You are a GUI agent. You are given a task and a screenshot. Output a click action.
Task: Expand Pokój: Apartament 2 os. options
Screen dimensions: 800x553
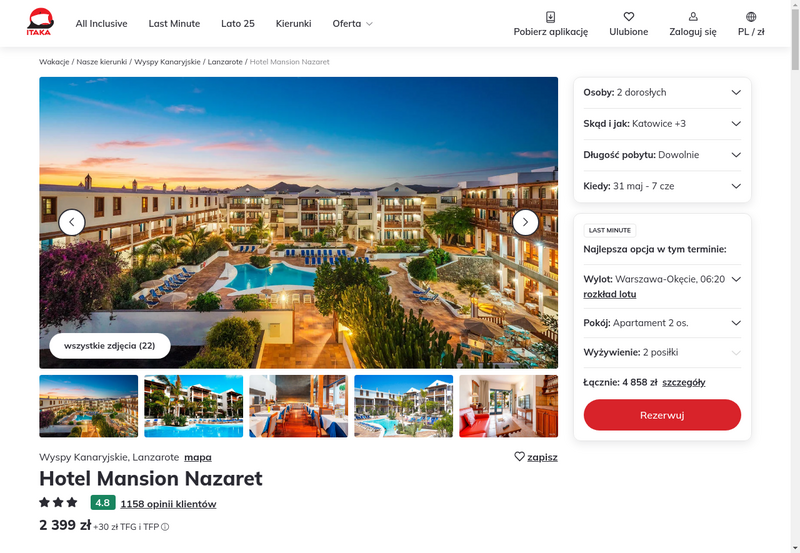coord(662,323)
